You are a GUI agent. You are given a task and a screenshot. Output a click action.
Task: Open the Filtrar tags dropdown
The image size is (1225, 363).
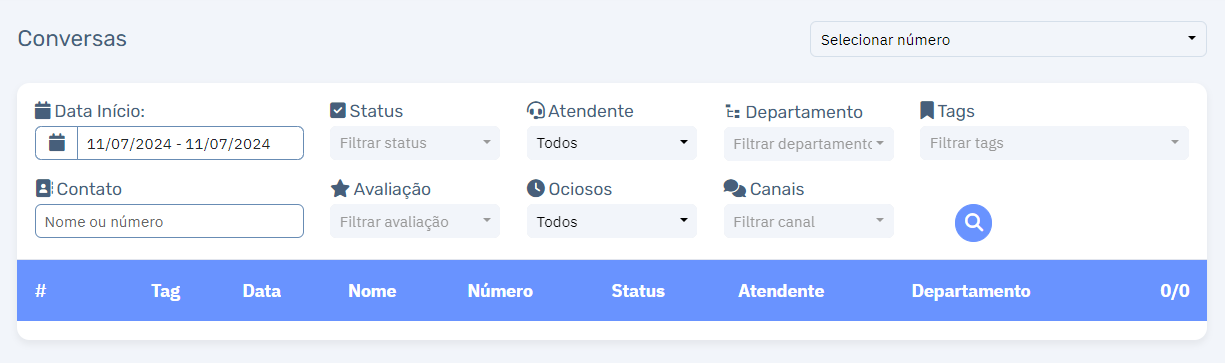(x=1054, y=143)
